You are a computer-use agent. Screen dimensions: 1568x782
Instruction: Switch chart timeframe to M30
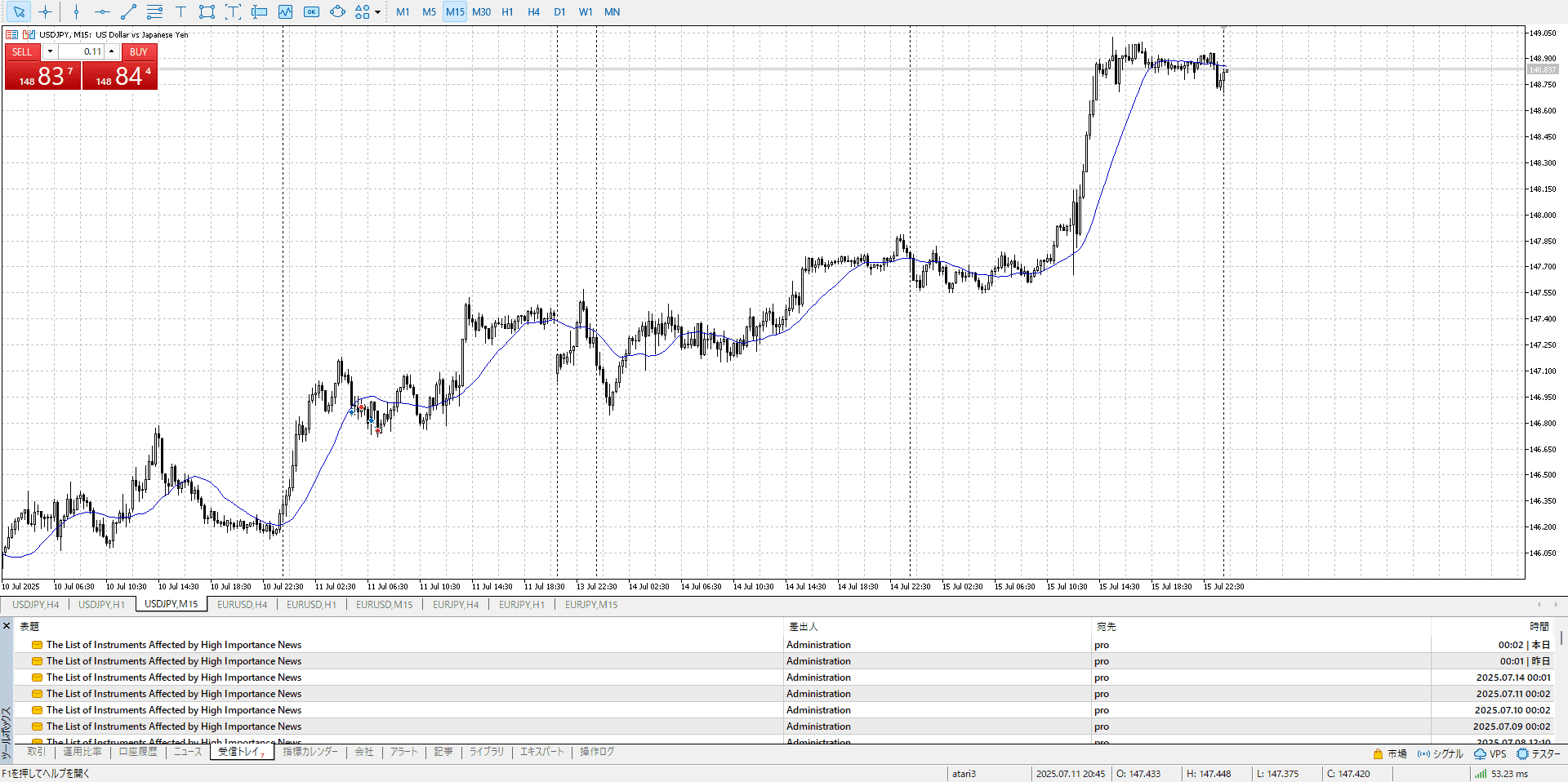(481, 12)
